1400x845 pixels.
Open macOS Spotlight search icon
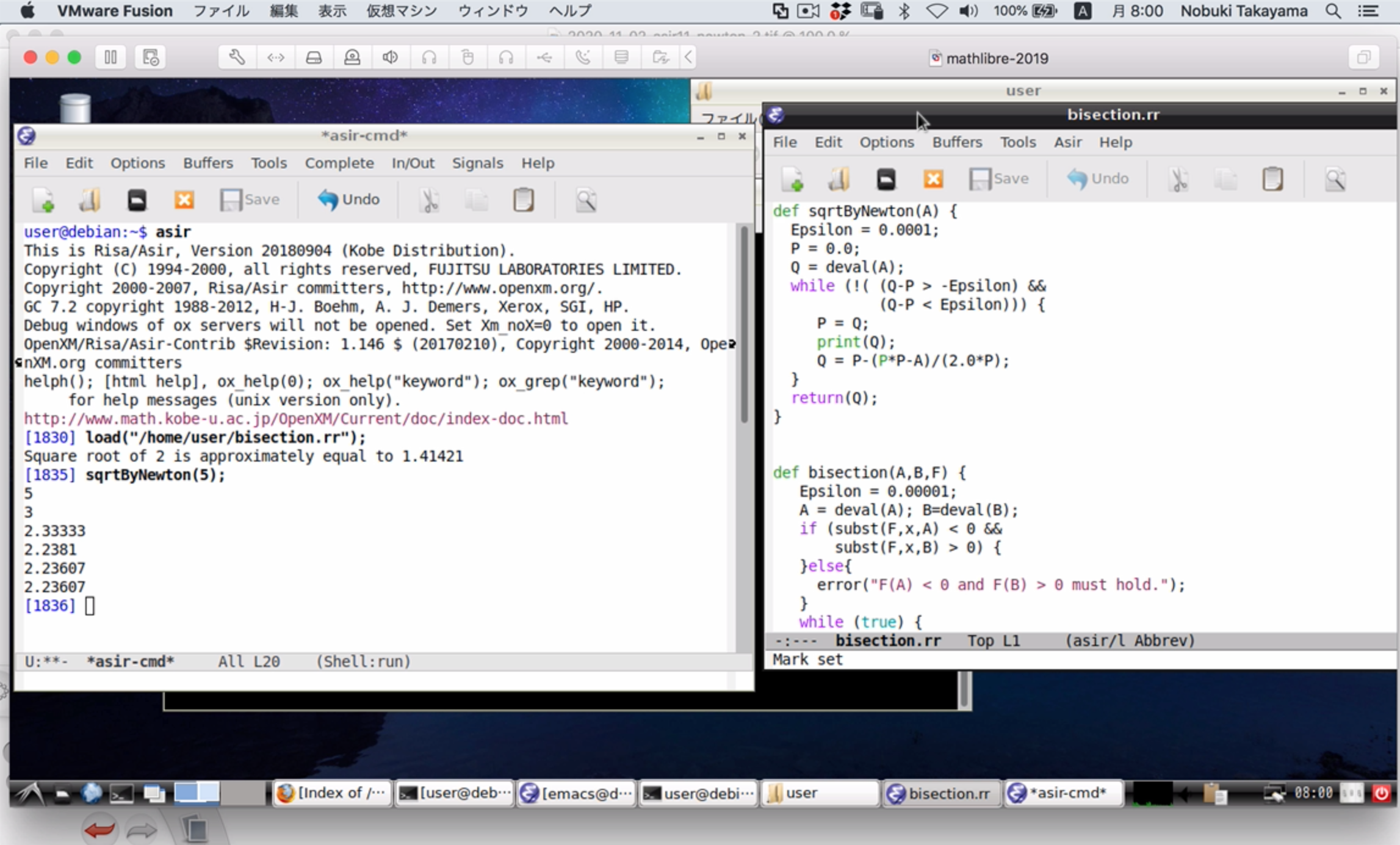[1333, 10]
